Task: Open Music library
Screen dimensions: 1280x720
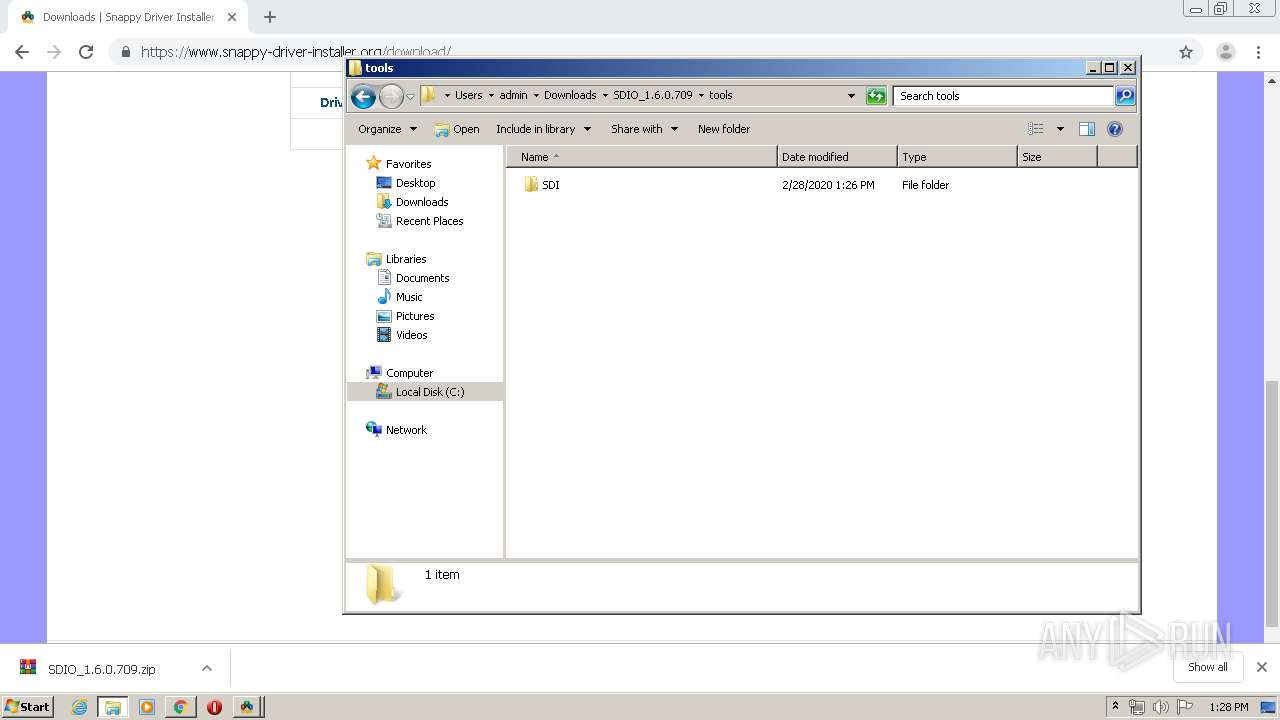Action: pos(400,297)
